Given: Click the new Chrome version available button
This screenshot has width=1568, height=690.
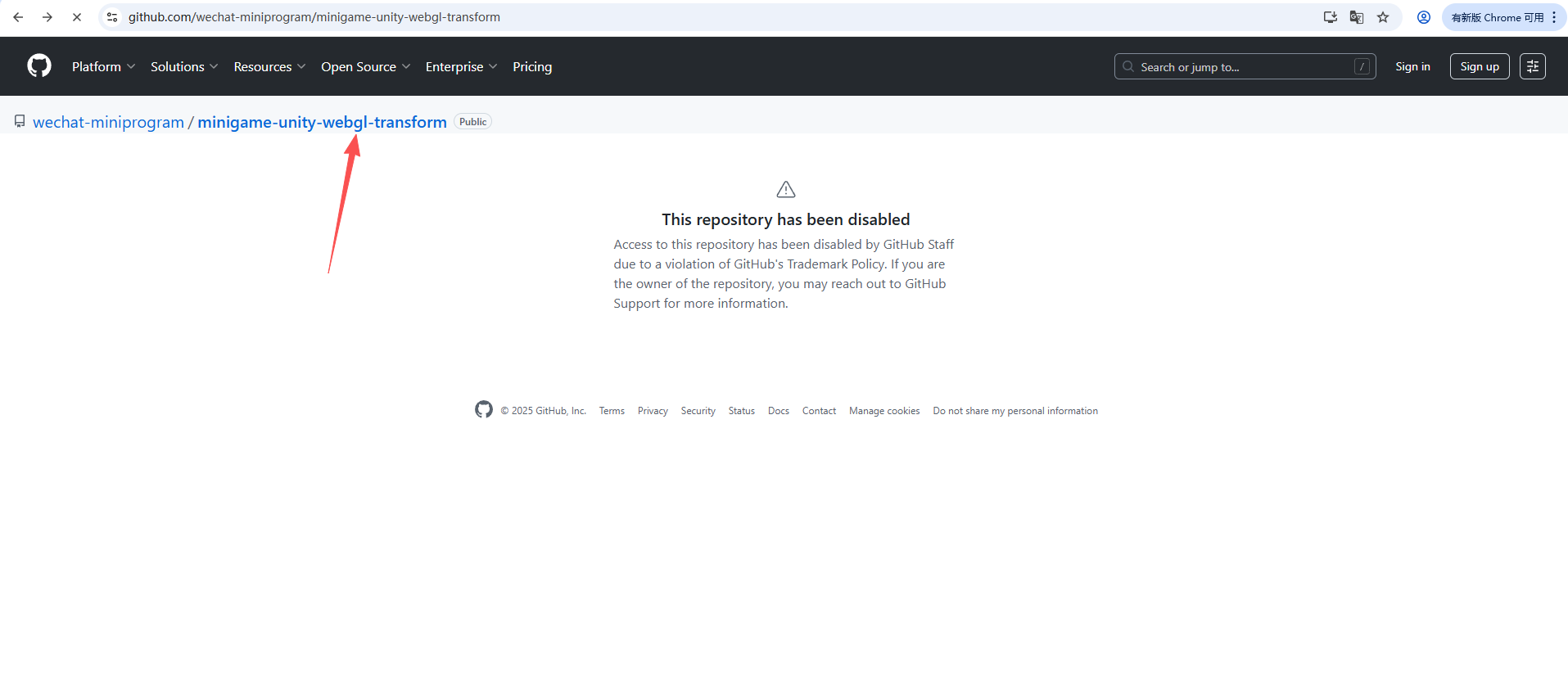Looking at the screenshot, I should [x=1497, y=17].
